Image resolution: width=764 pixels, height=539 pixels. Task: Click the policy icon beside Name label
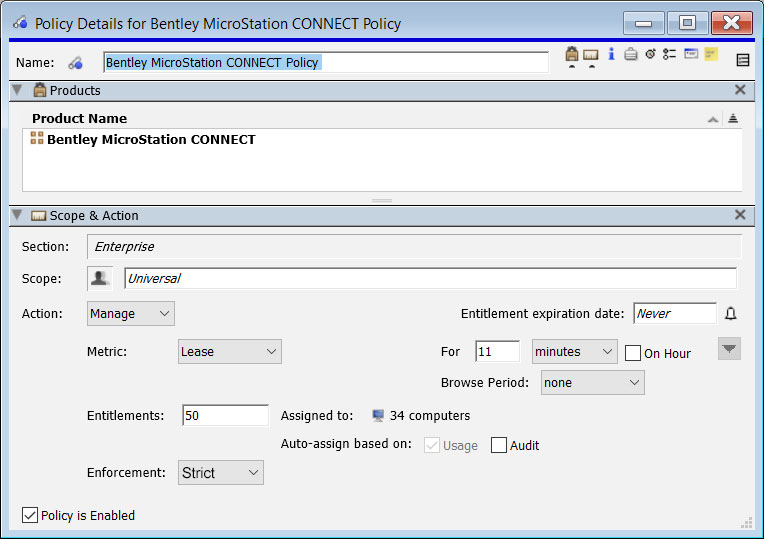click(76, 63)
